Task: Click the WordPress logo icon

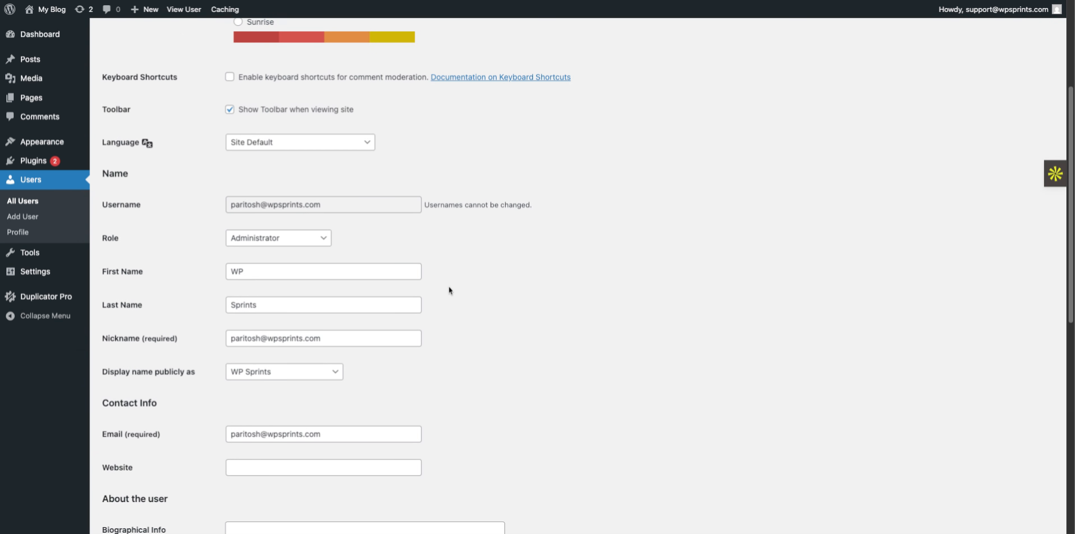Action: point(10,9)
